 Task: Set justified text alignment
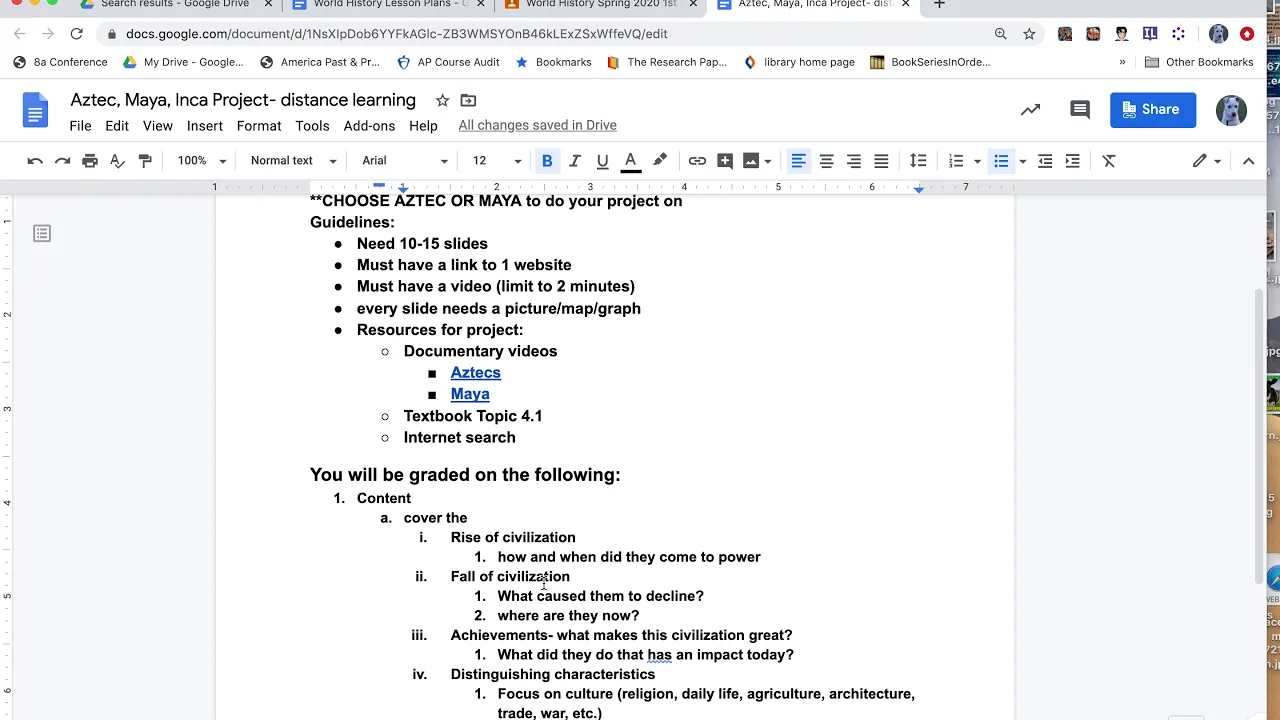(x=881, y=160)
